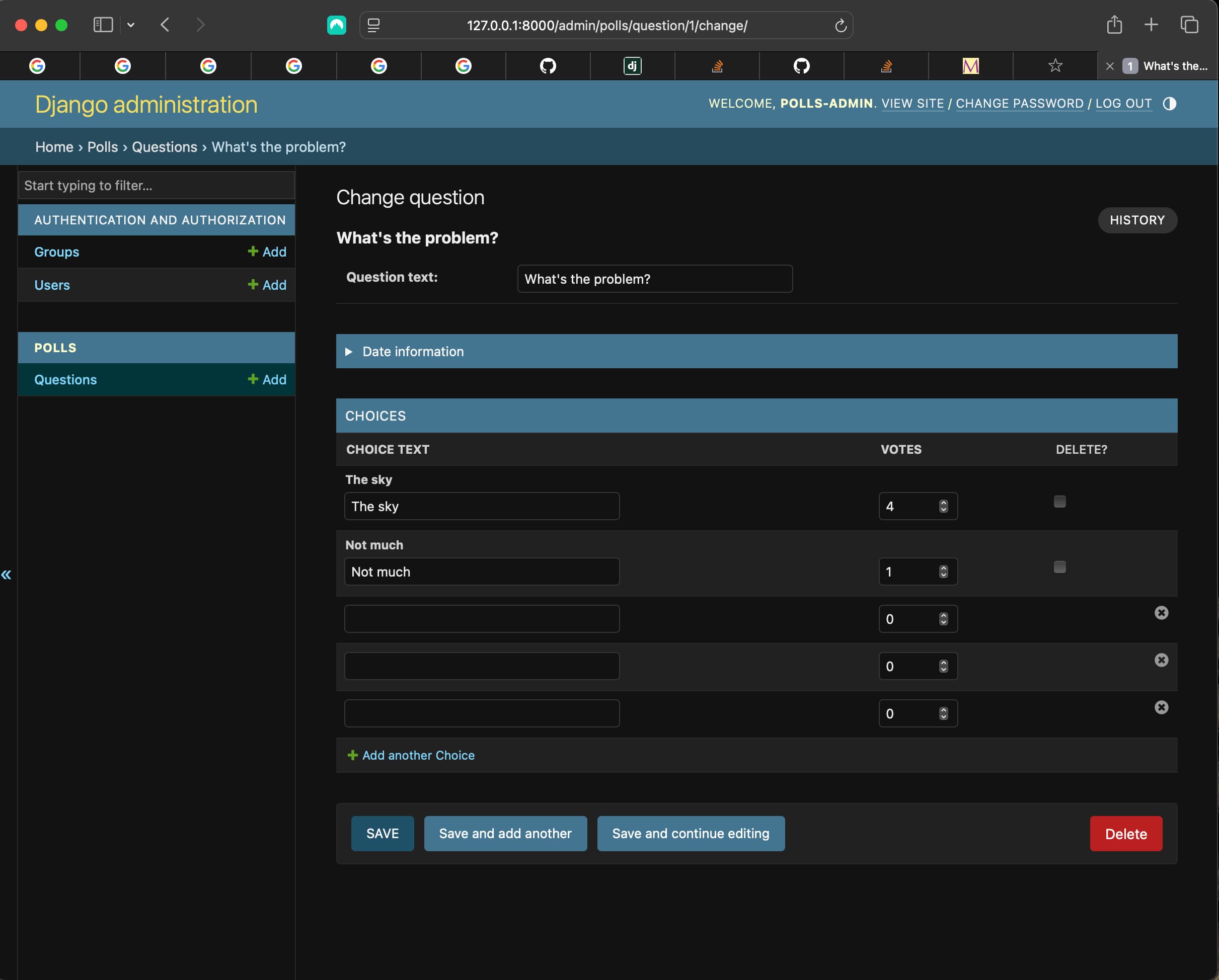Open the POLLS section header
The height and width of the screenshot is (980, 1219).
(x=55, y=348)
